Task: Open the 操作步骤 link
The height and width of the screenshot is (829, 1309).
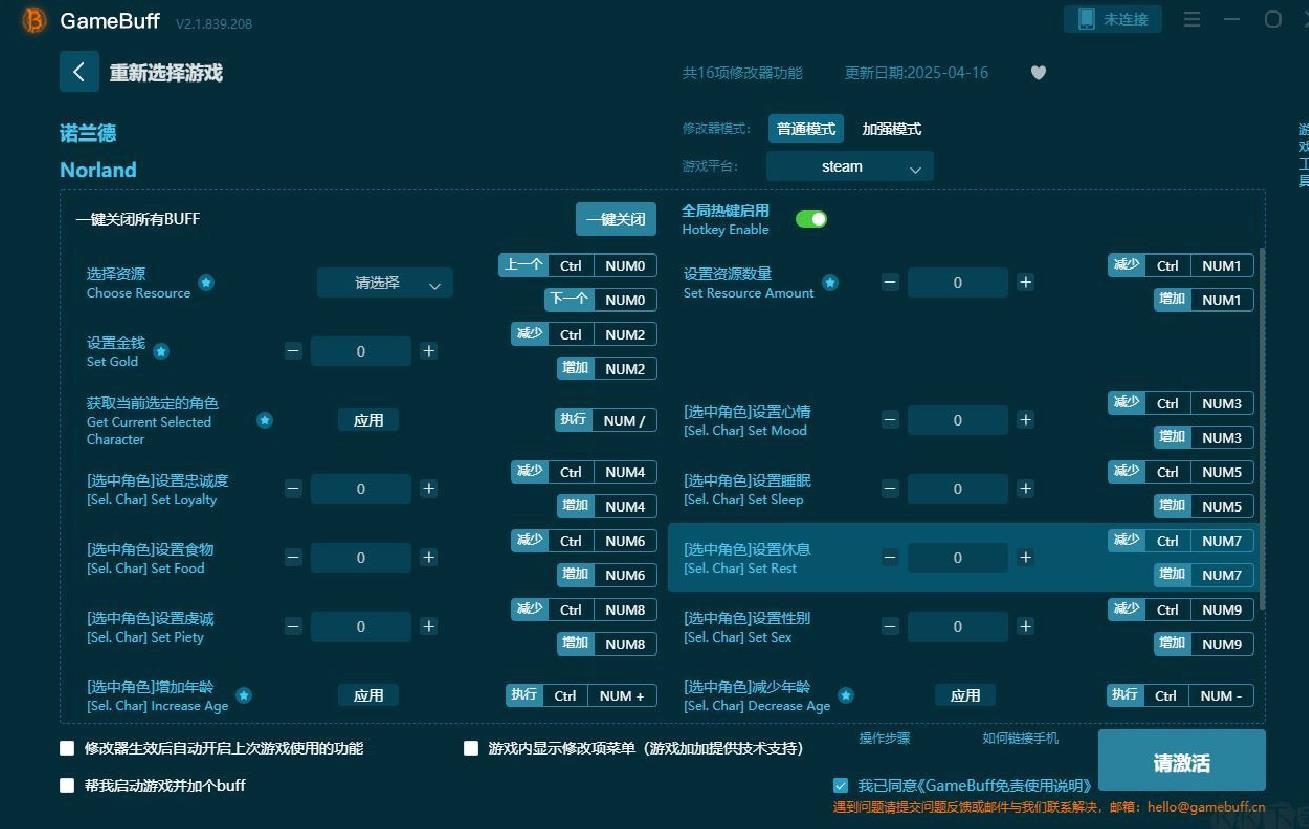Action: (x=885, y=738)
